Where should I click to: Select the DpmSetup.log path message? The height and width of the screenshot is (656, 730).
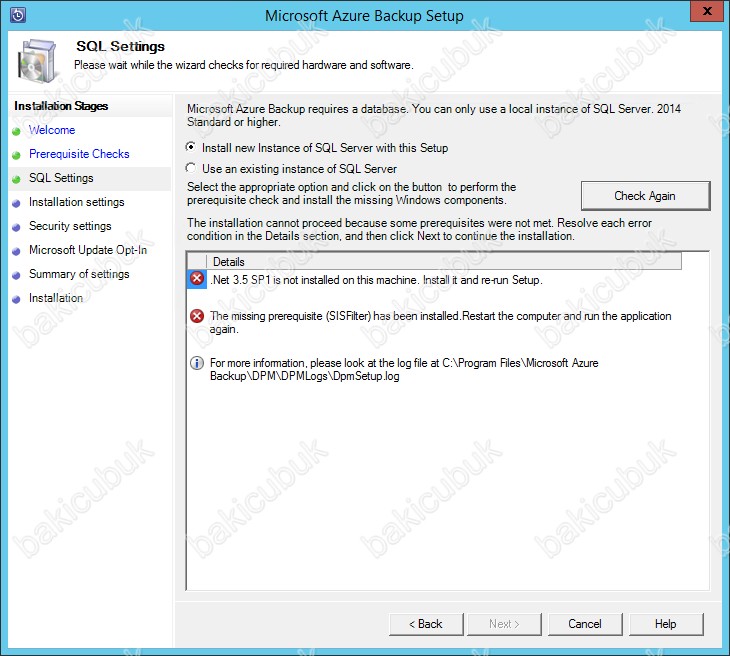pyautogui.click(x=404, y=369)
